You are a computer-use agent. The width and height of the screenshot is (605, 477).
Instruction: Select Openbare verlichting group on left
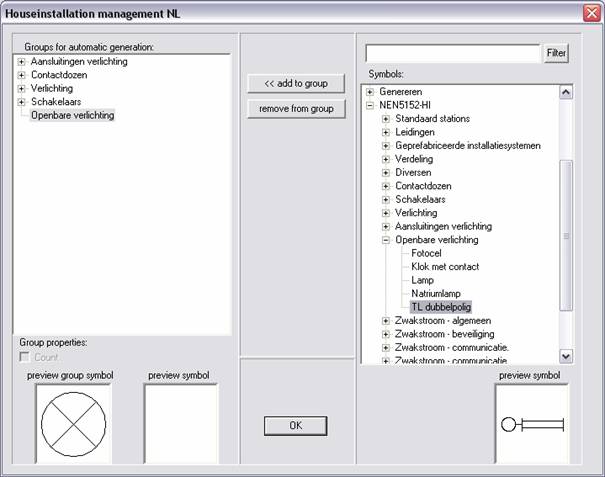click(x=72, y=116)
